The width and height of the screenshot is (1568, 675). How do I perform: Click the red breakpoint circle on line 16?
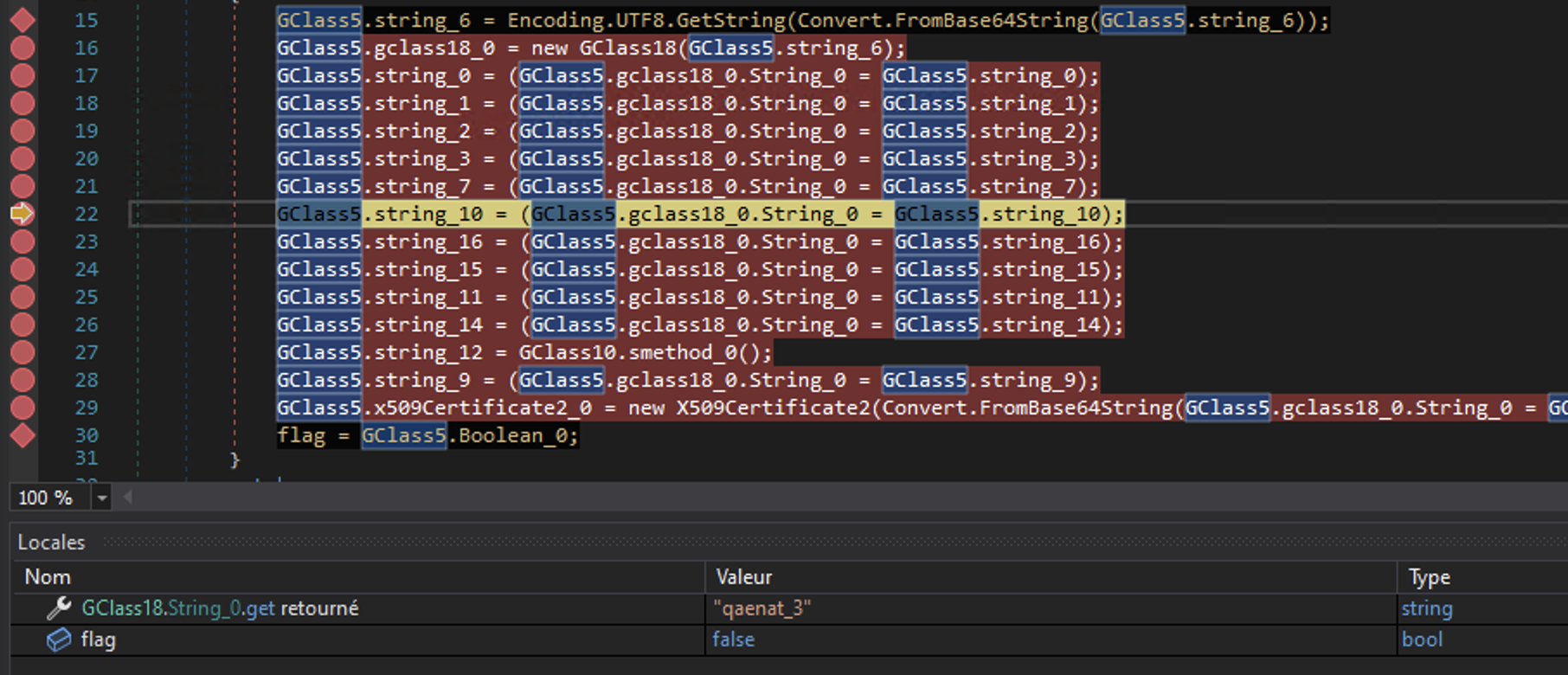pyautogui.click(x=22, y=48)
